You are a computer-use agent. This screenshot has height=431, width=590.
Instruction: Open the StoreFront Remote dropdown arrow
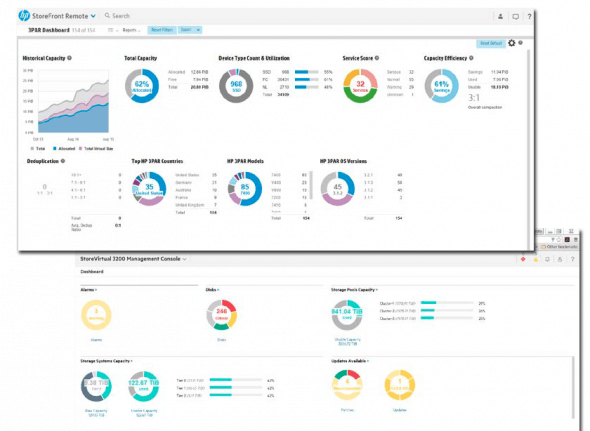point(93,16)
